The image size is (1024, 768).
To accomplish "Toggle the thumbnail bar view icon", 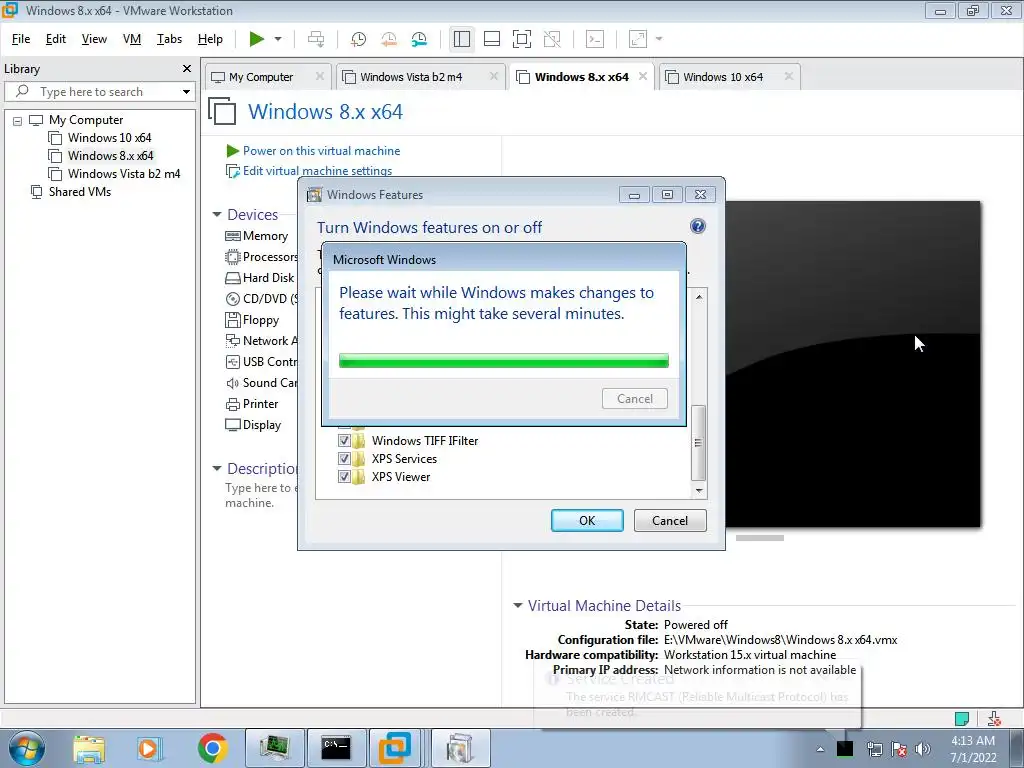I will (492, 39).
